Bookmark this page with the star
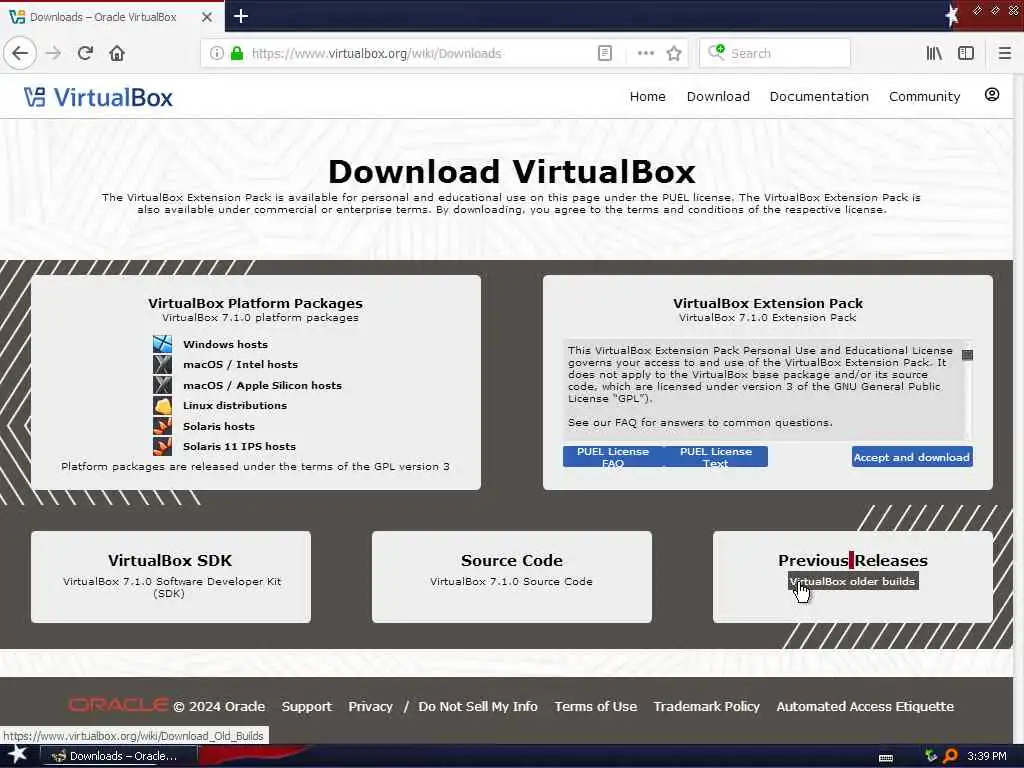 tap(674, 53)
